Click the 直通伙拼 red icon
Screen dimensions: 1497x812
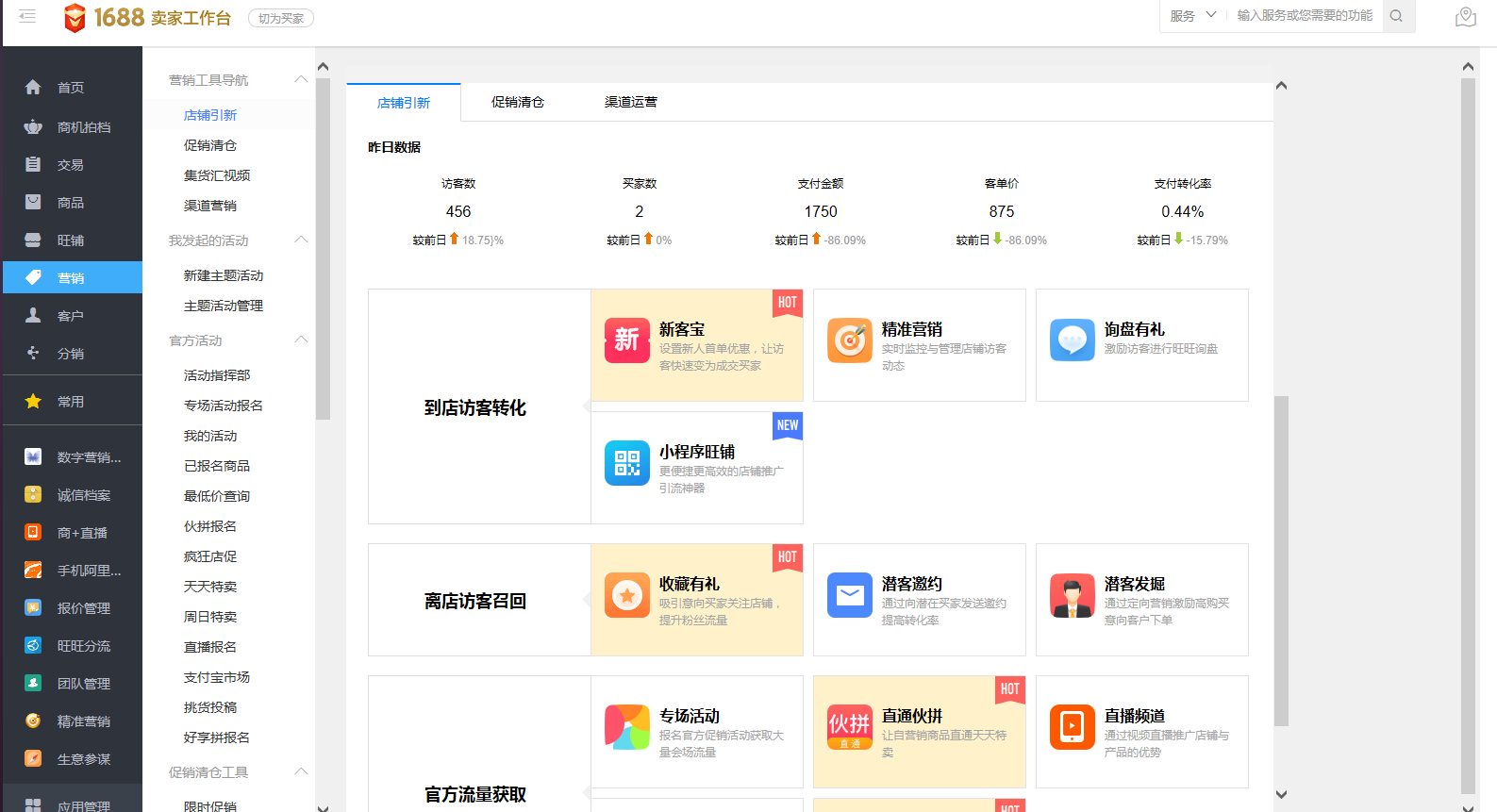tap(850, 727)
